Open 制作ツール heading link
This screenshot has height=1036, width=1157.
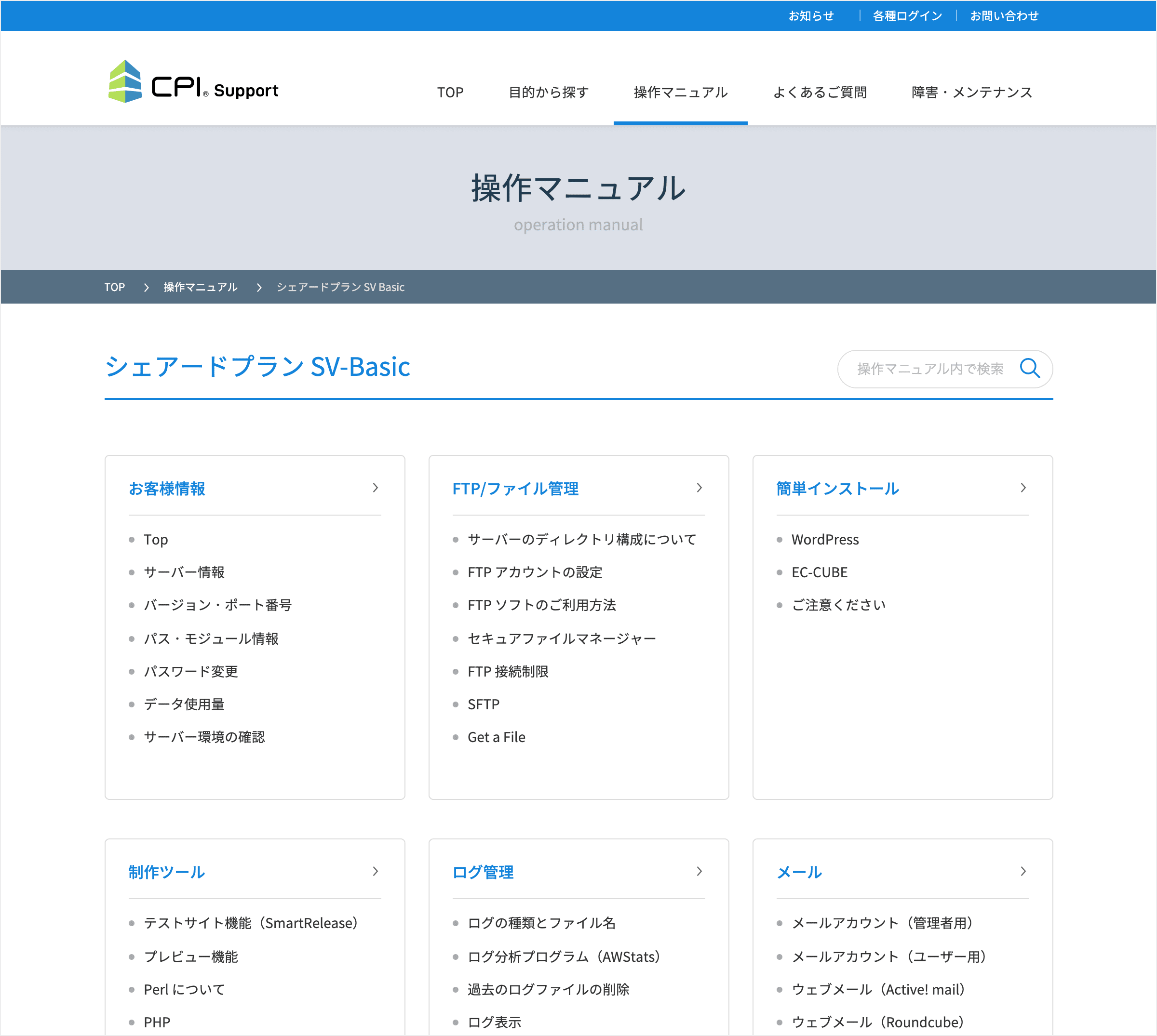click(x=166, y=872)
